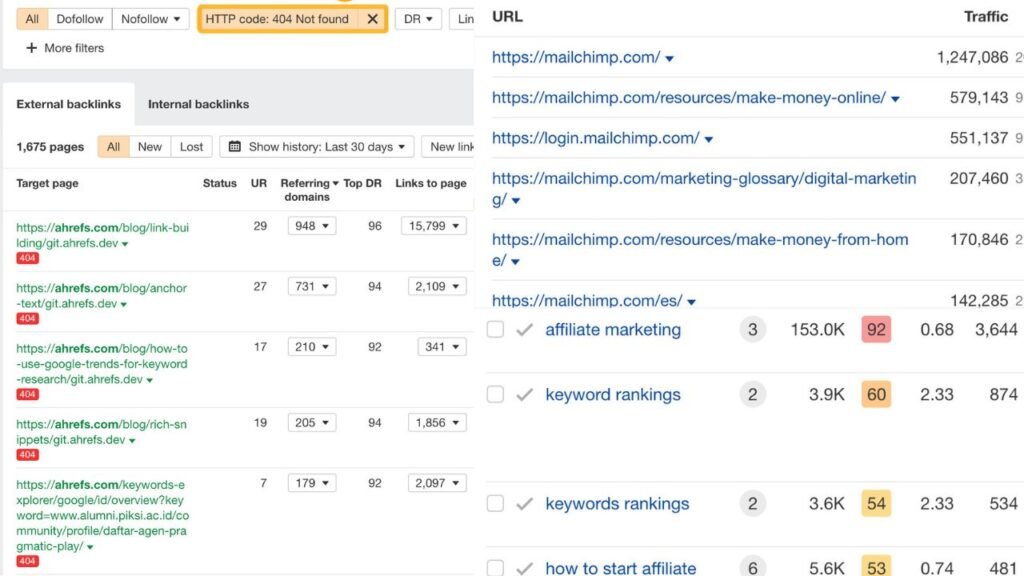Expand the DR filter dropdown
The height and width of the screenshot is (576, 1024).
click(419, 19)
